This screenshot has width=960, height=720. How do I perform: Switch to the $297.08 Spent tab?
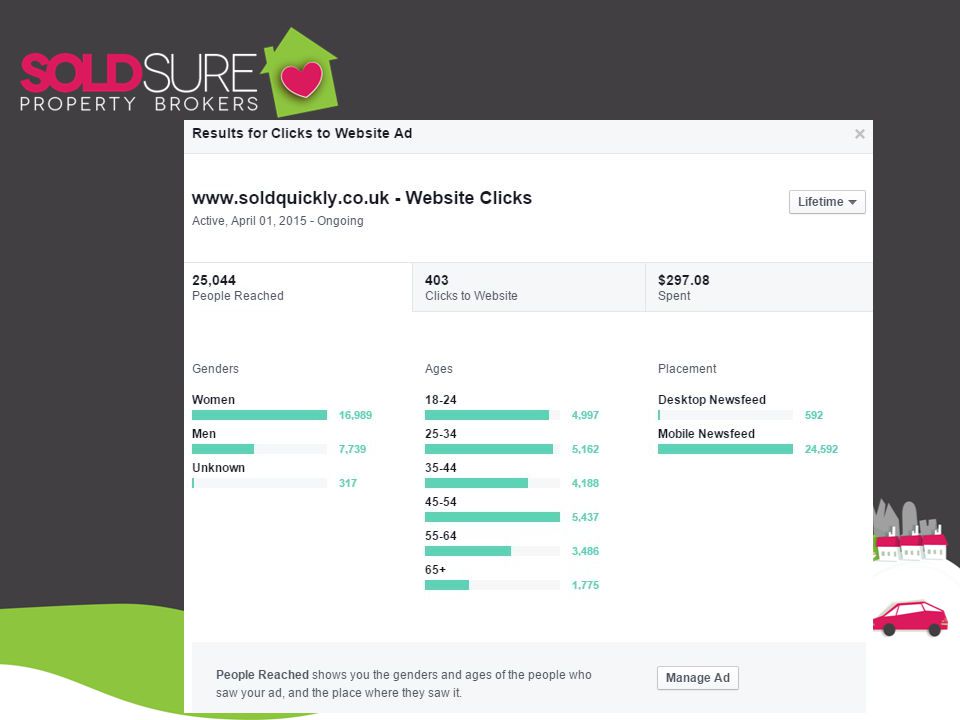759,287
